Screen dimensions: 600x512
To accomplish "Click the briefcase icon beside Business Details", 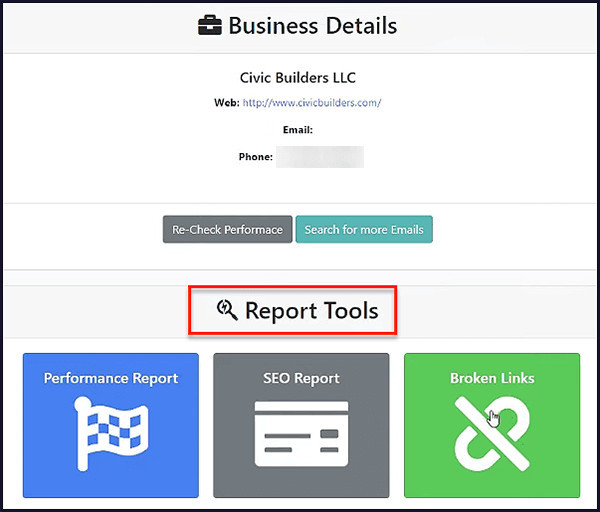I will (x=210, y=25).
